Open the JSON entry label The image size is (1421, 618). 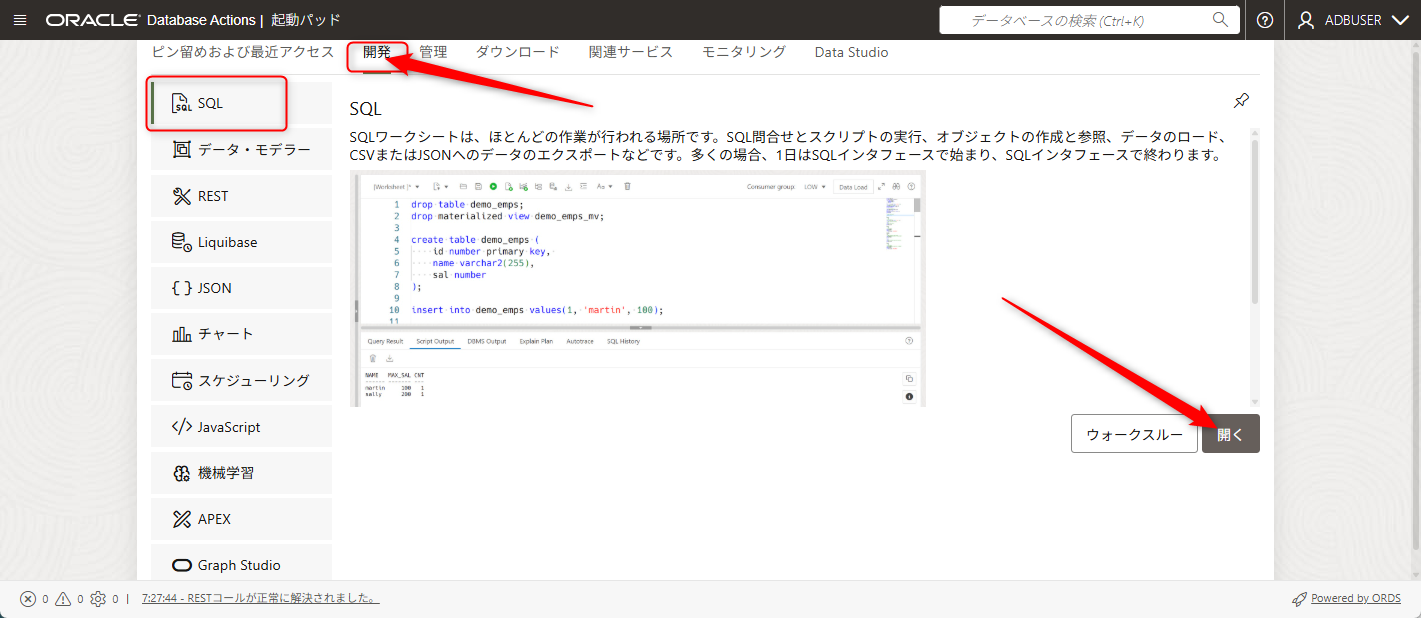click(214, 288)
